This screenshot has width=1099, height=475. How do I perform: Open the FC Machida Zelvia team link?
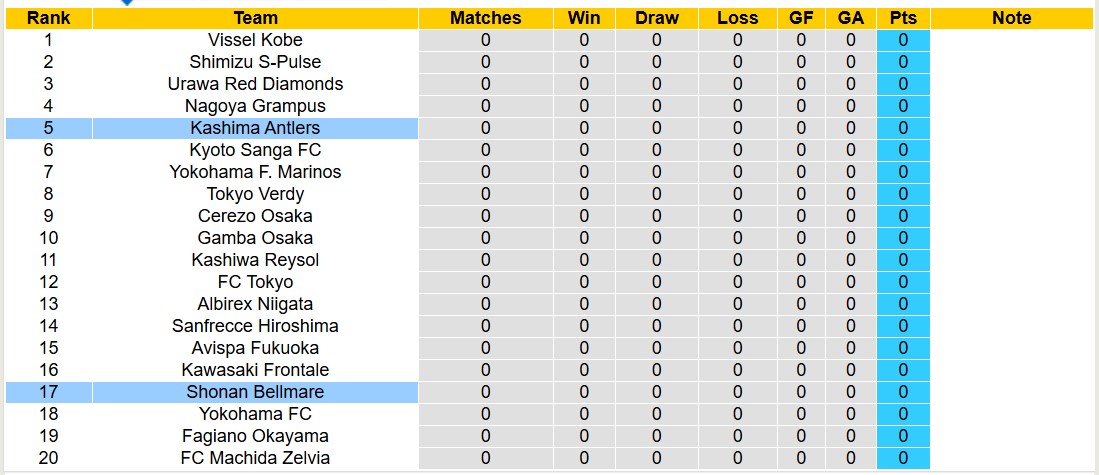(255, 458)
